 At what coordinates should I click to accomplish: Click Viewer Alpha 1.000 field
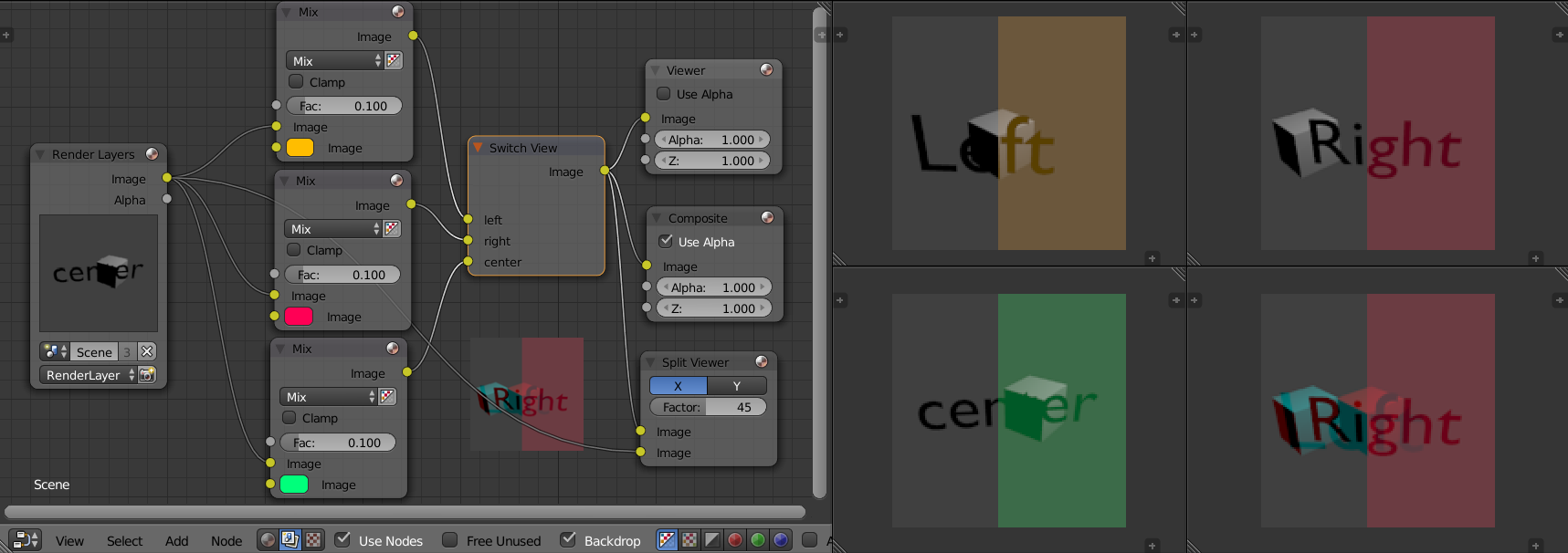tap(713, 140)
